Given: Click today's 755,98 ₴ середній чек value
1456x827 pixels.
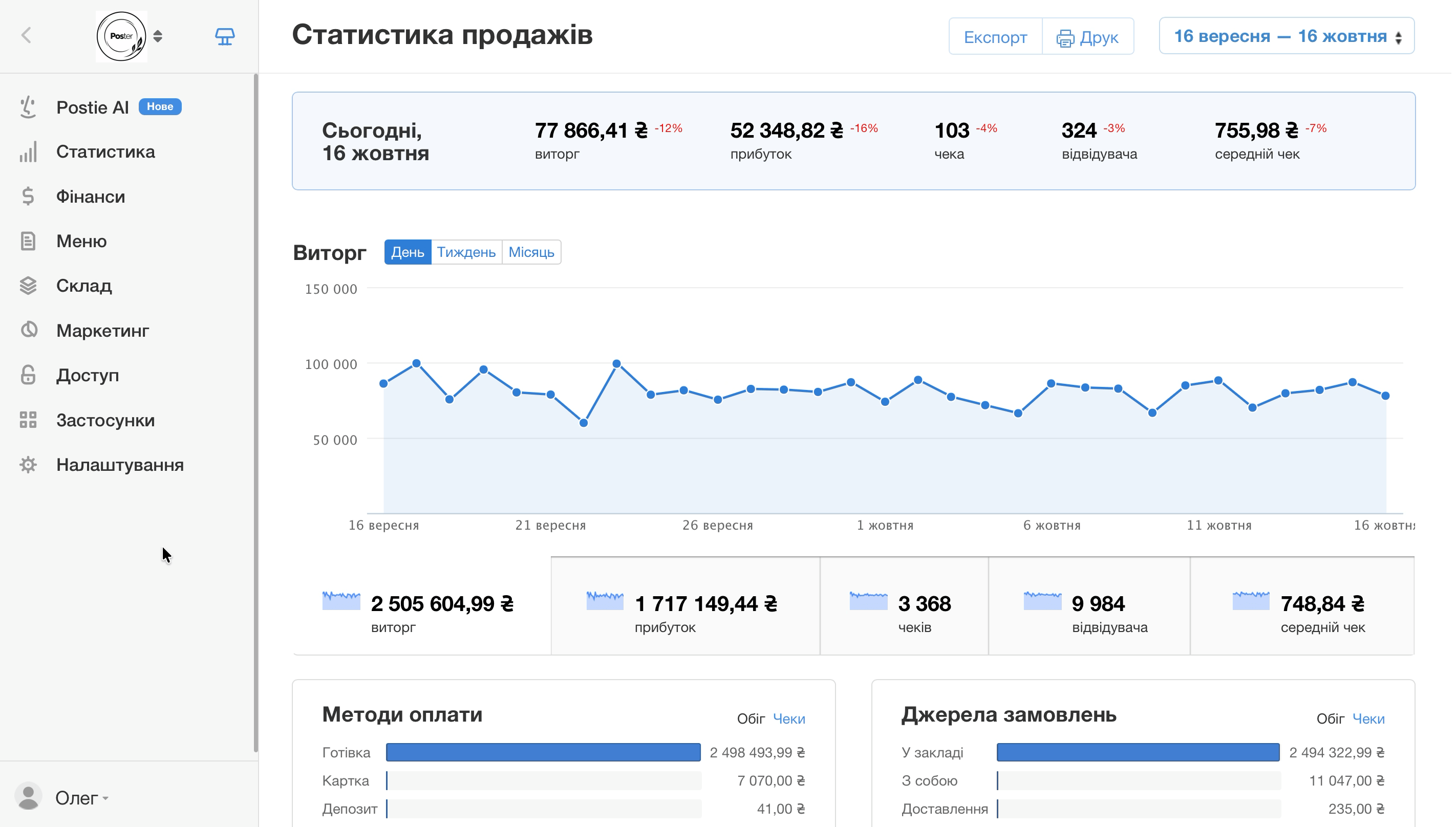Looking at the screenshot, I should (1260, 131).
